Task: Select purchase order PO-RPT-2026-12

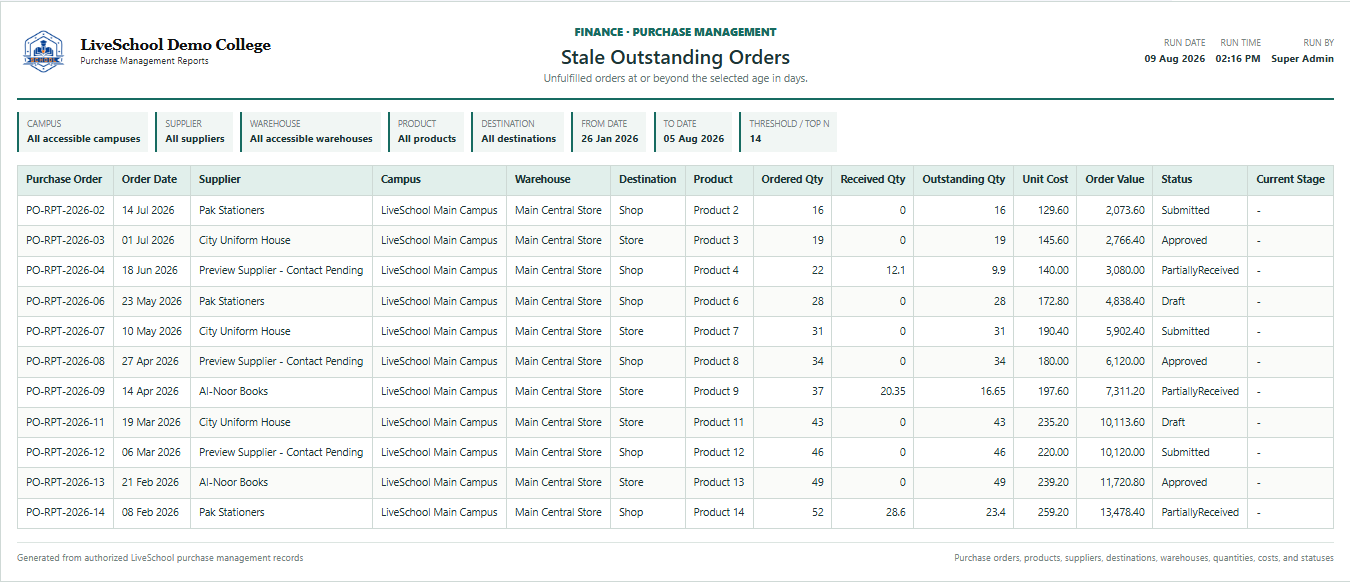Action: 65,452
